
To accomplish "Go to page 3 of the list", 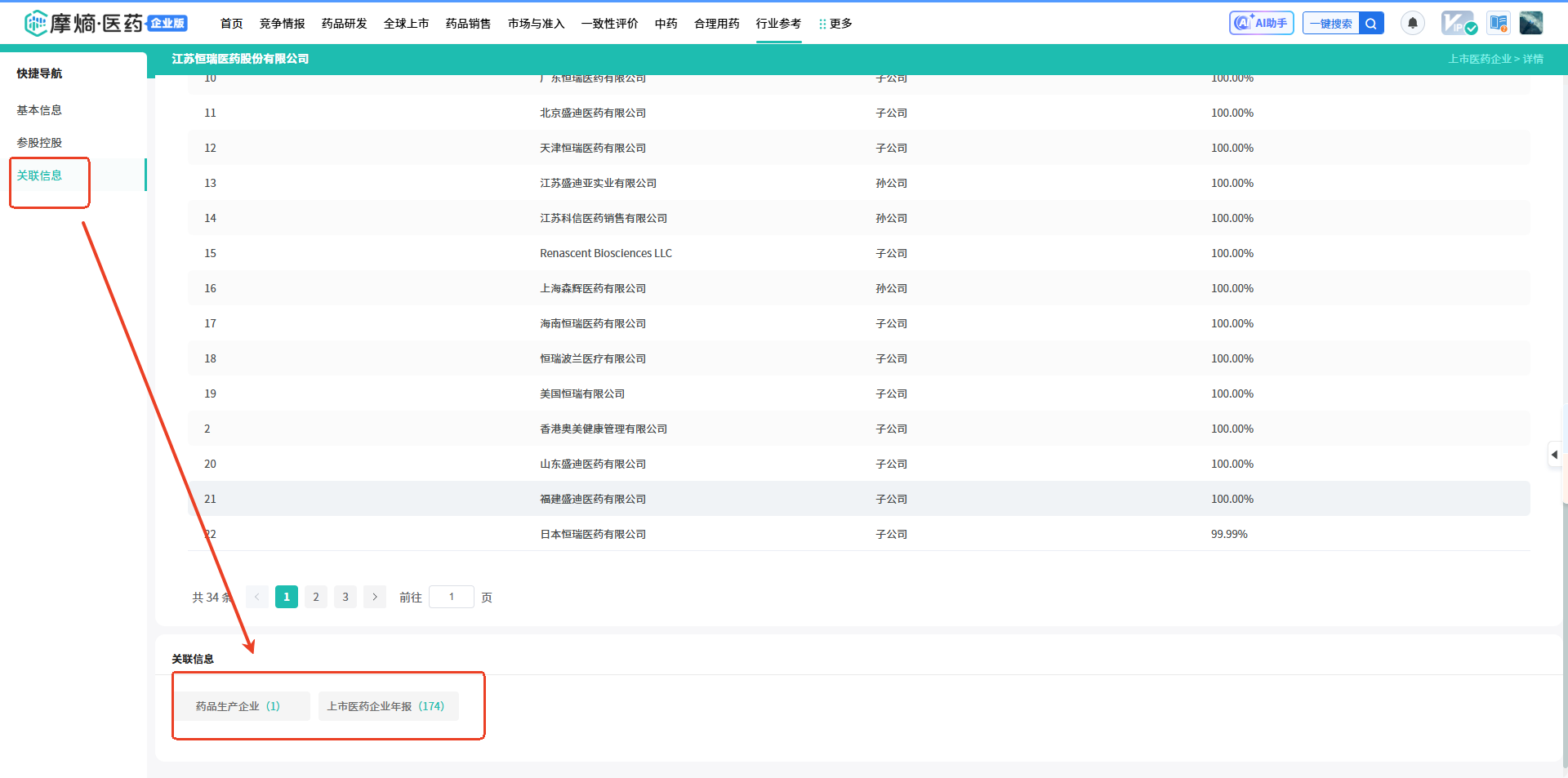I will click(345, 597).
